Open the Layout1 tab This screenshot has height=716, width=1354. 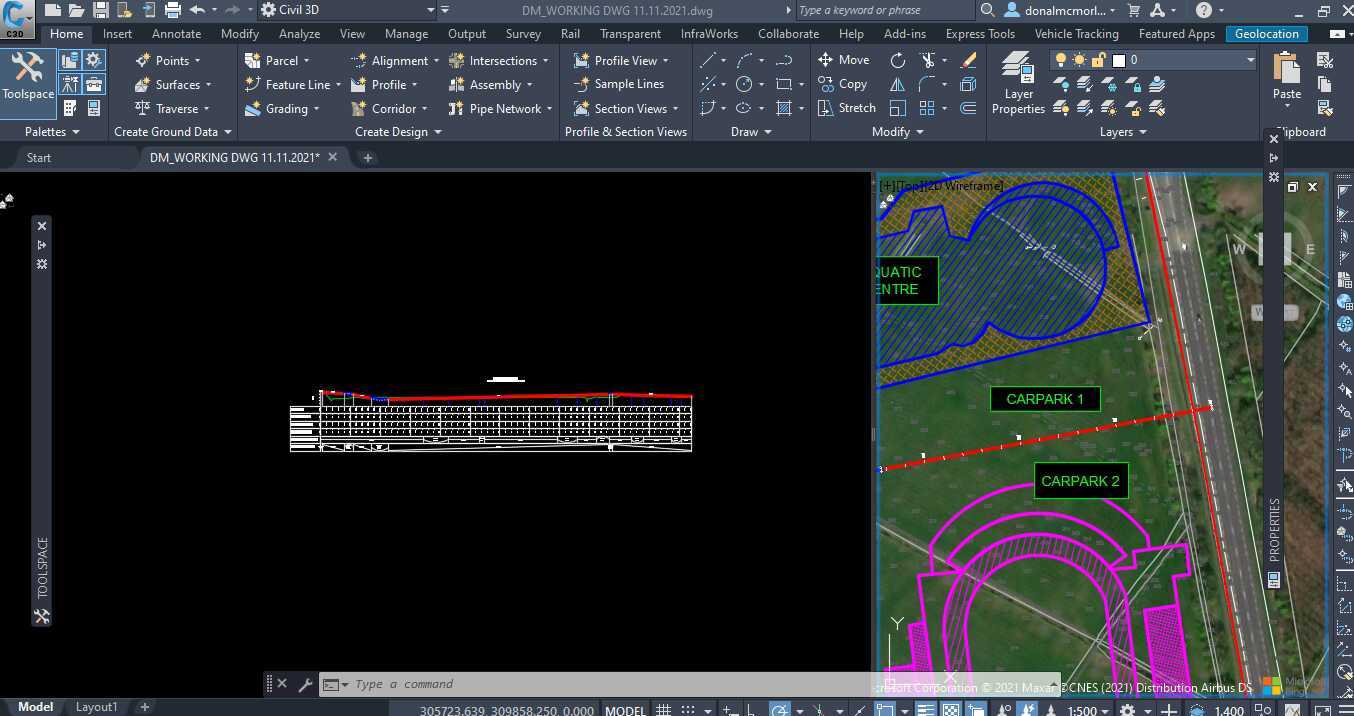click(x=96, y=707)
